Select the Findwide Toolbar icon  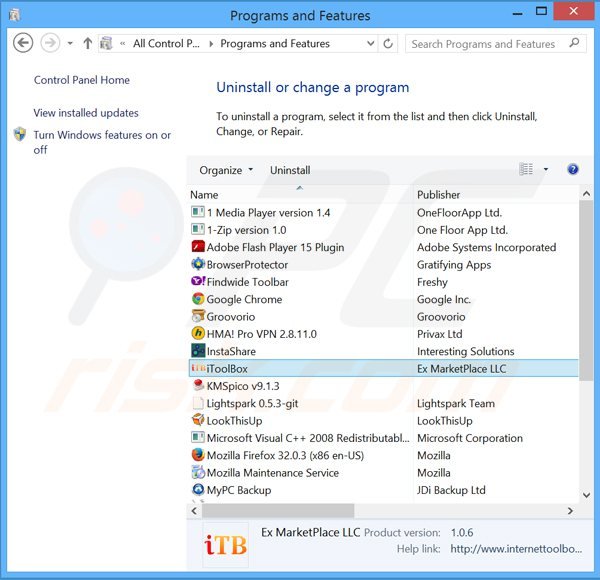coord(198,281)
